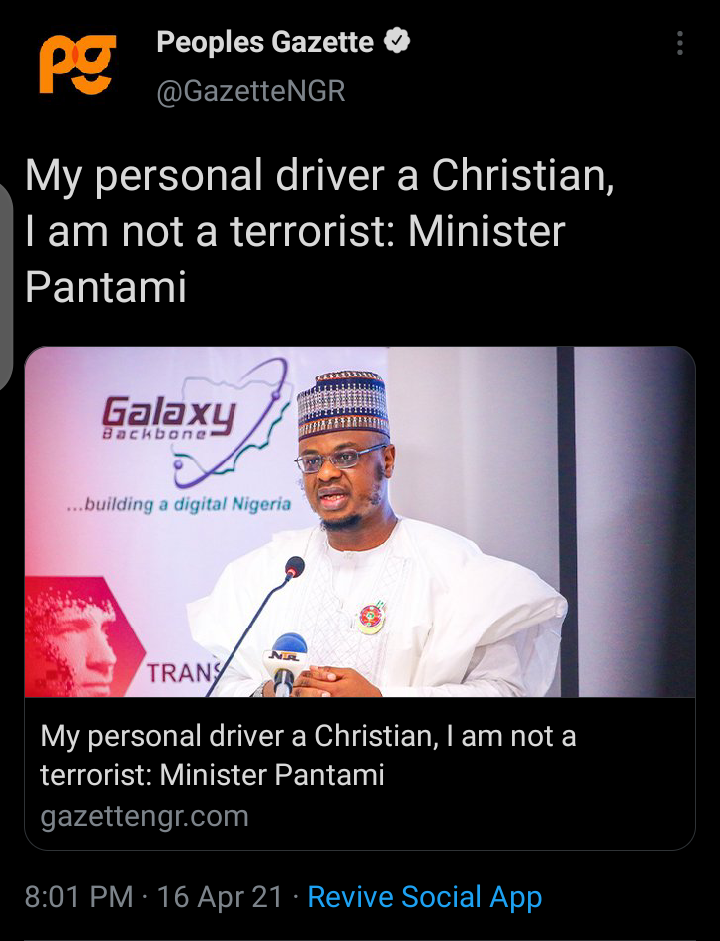
Task: Tap the tweet's first line about personal driver
Action: [320, 176]
